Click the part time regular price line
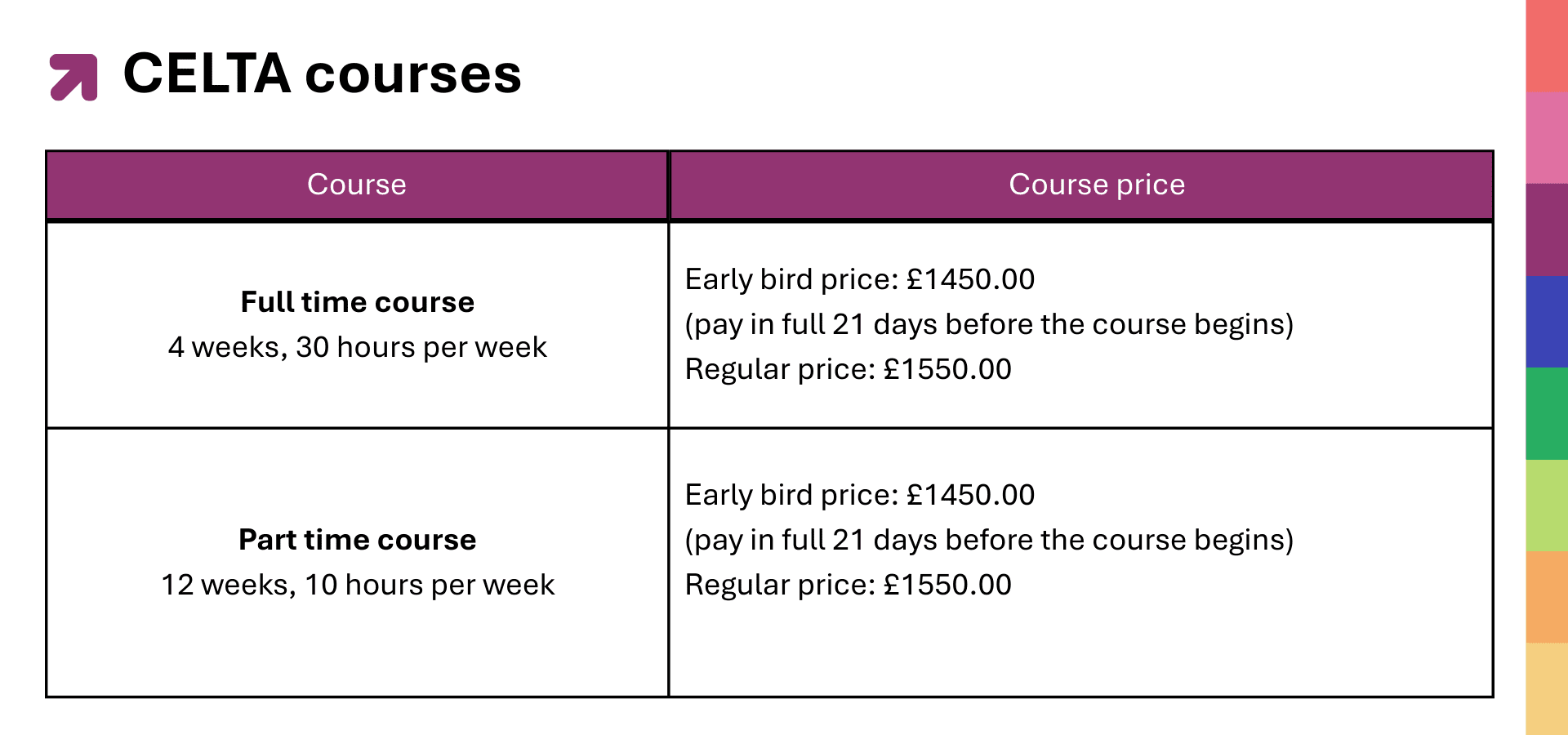This screenshot has height=735, width=1568. [x=848, y=585]
